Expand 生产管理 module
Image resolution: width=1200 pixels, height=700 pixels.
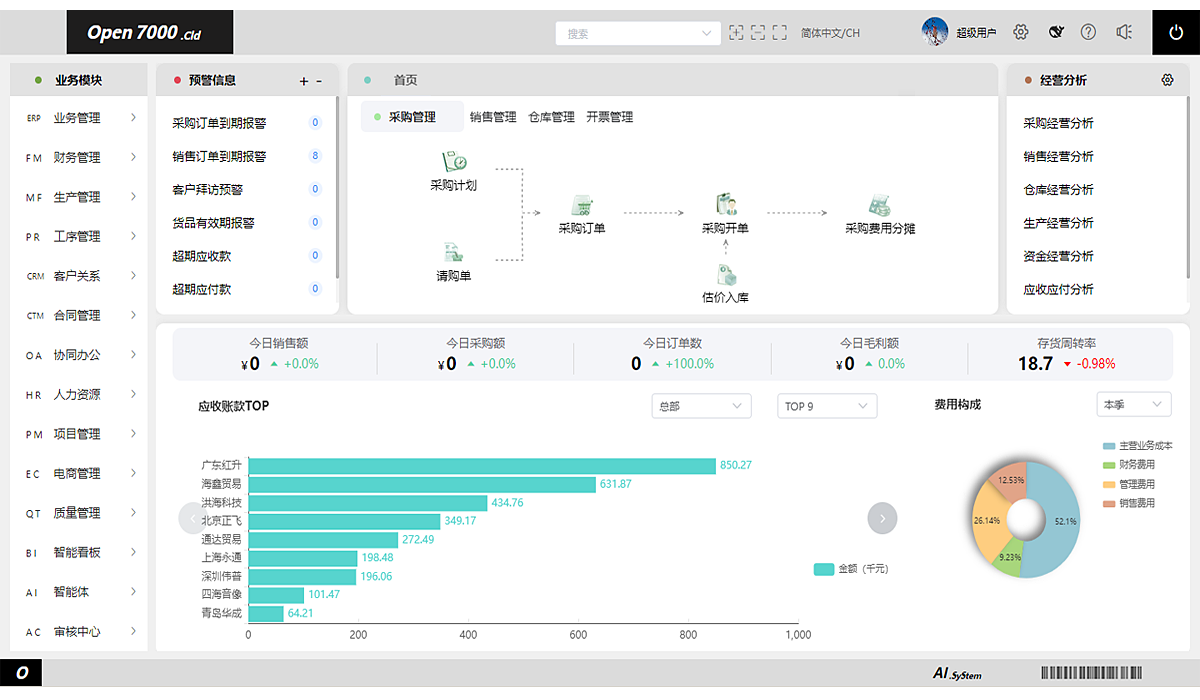(79, 197)
